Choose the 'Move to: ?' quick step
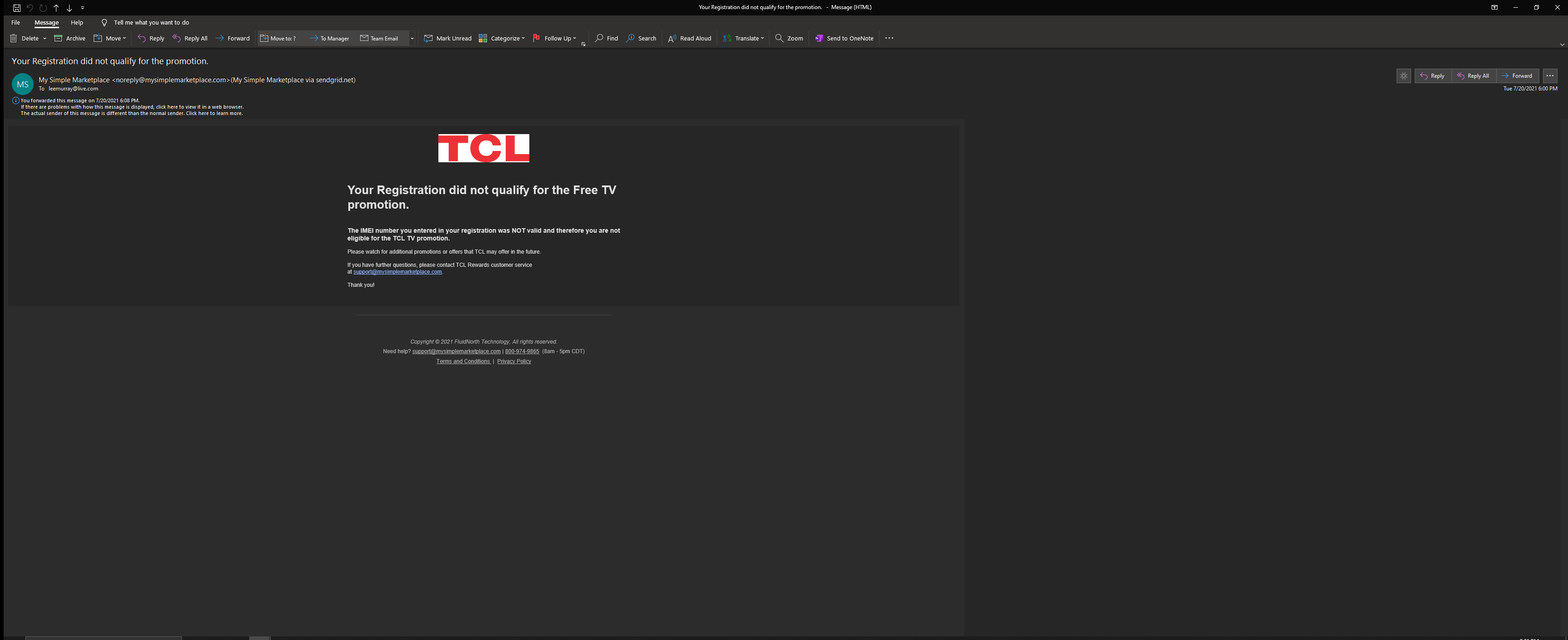This screenshot has width=1568, height=640. coord(279,38)
